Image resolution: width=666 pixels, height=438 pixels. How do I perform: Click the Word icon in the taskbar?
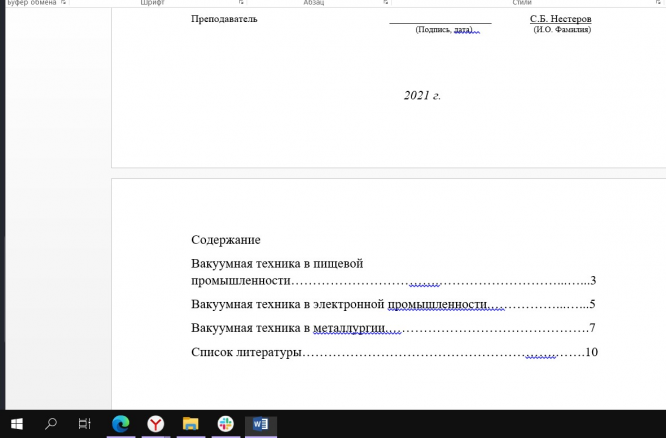point(261,424)
